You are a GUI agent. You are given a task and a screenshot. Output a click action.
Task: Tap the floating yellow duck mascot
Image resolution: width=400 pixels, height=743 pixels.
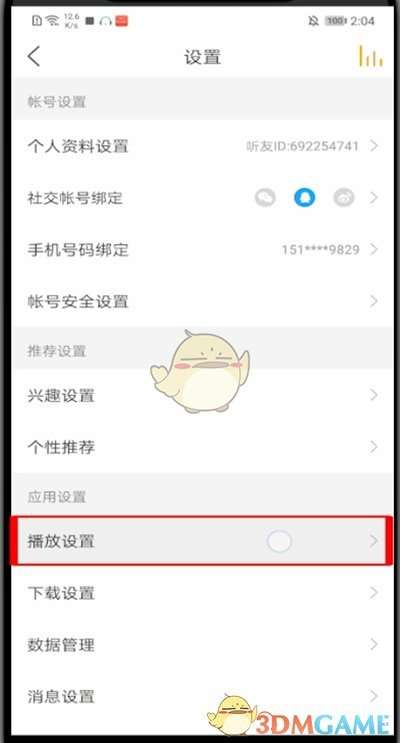pyautogui.click(x=200, y=371)
